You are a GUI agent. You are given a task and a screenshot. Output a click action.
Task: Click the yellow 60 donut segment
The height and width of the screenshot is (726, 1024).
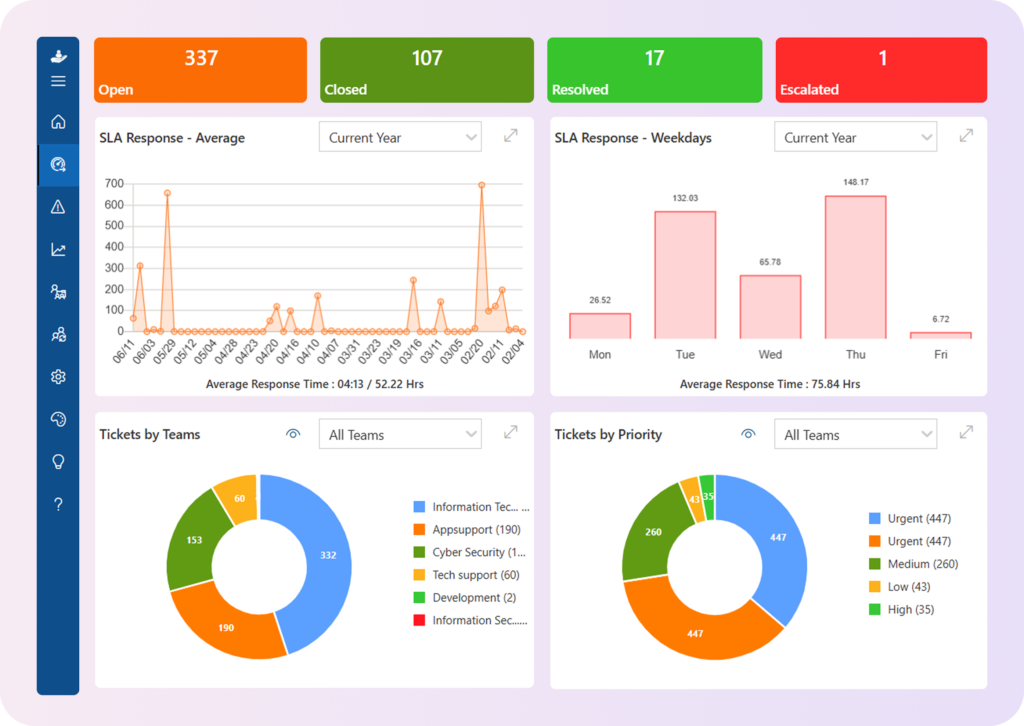(240, 498)
